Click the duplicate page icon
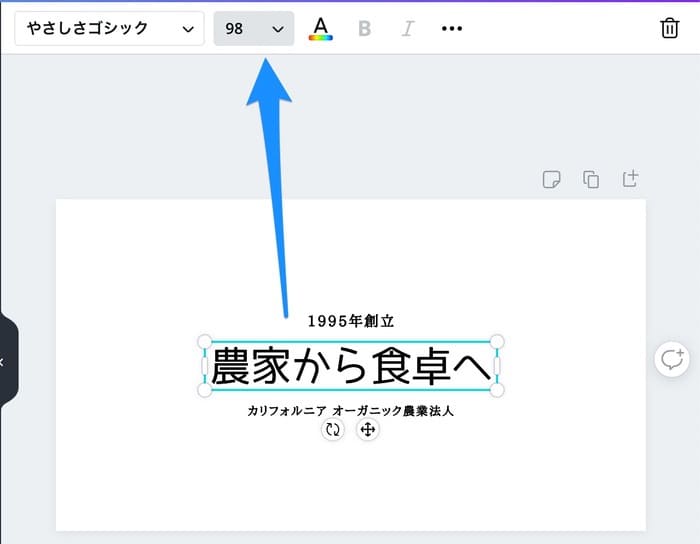Screen dimensions: 700x544 [x=591, y=180]
